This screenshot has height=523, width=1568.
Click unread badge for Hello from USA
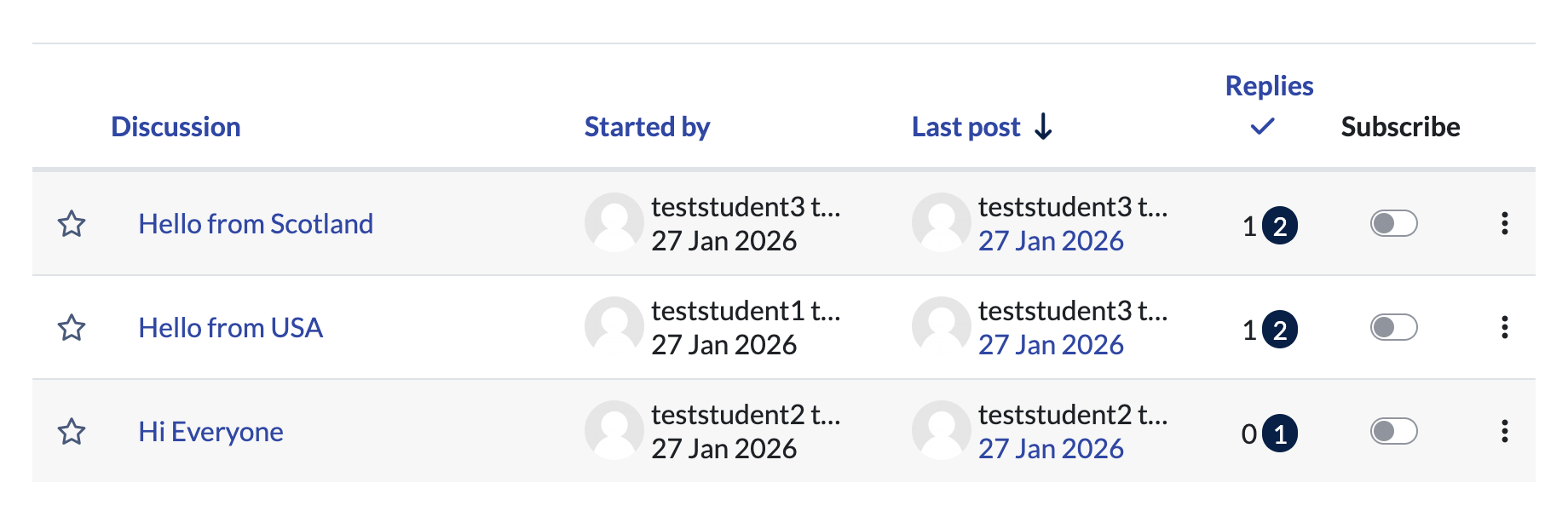(x=1280, y=330)
